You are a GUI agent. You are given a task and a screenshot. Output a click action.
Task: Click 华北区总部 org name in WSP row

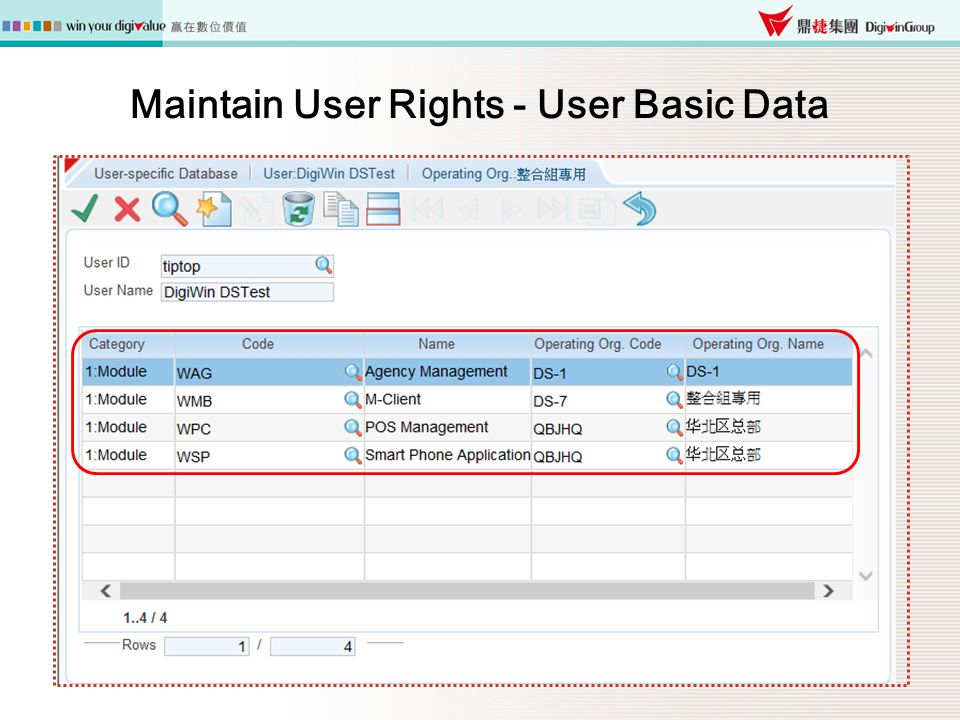(768, 455)
